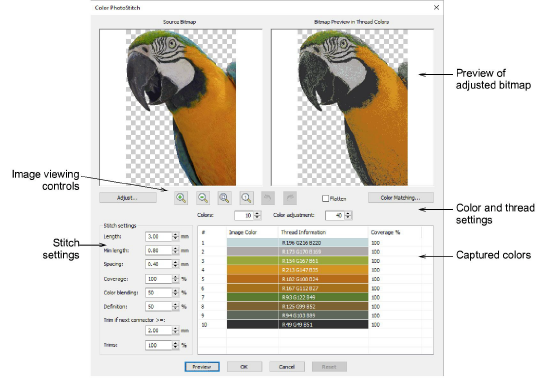The image size is (547, 389).
Task: Click the redo arrow icon
Action: click(x=290, y=198)
